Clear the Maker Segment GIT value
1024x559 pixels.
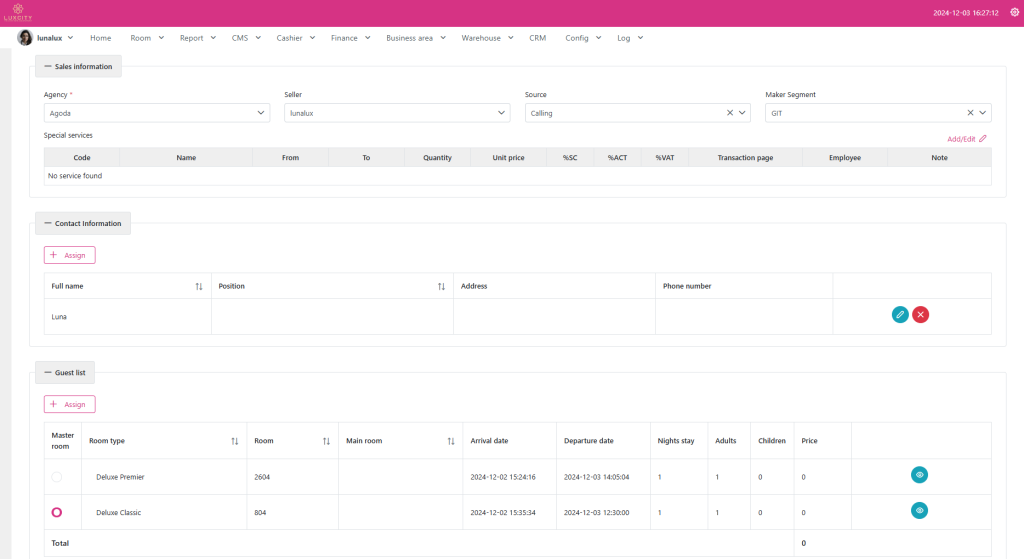point(970,113)
